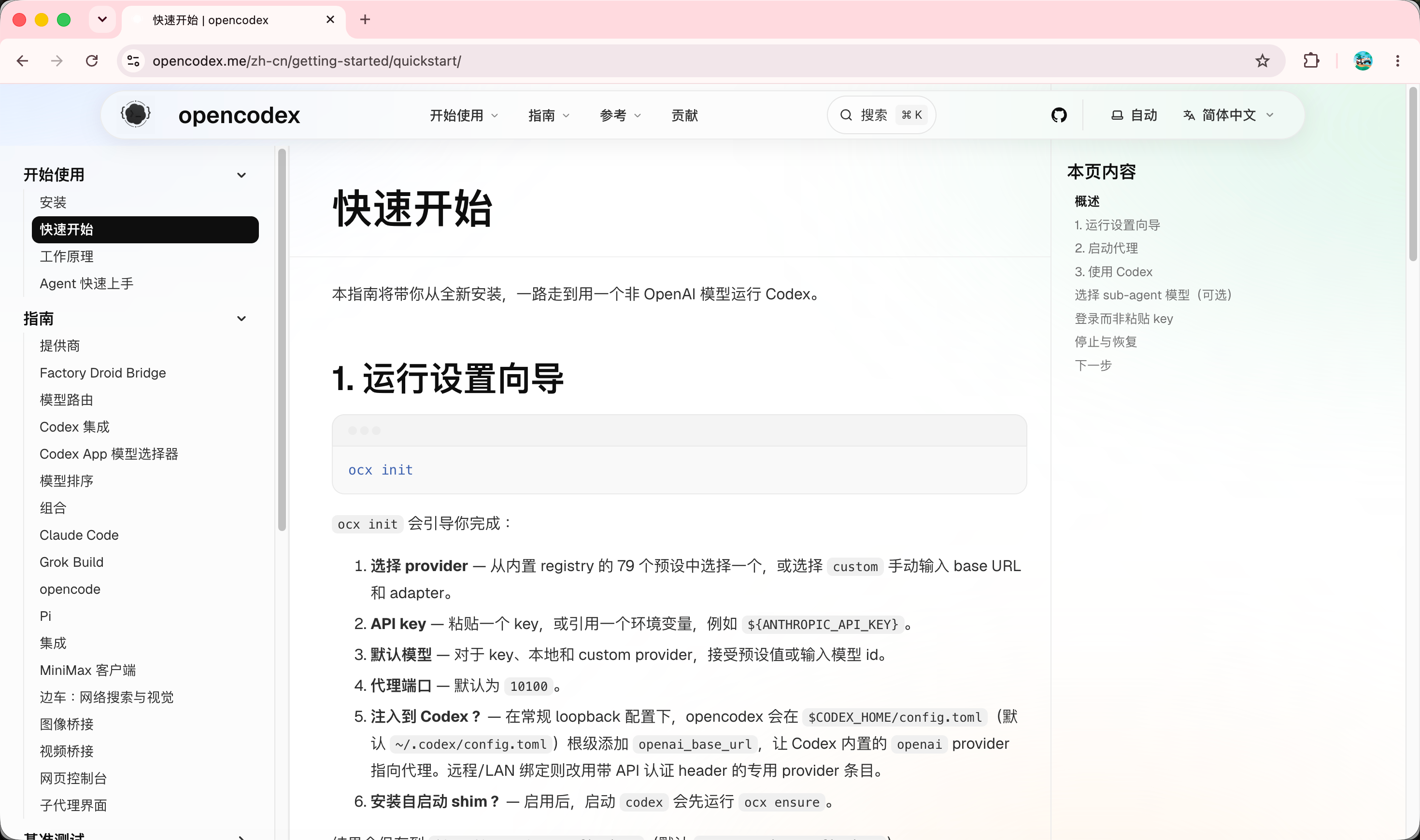Close the 快速开始 | opencodex tab
The height and width of the screenshot is (840, 1420).
click(x=331, y=20)
